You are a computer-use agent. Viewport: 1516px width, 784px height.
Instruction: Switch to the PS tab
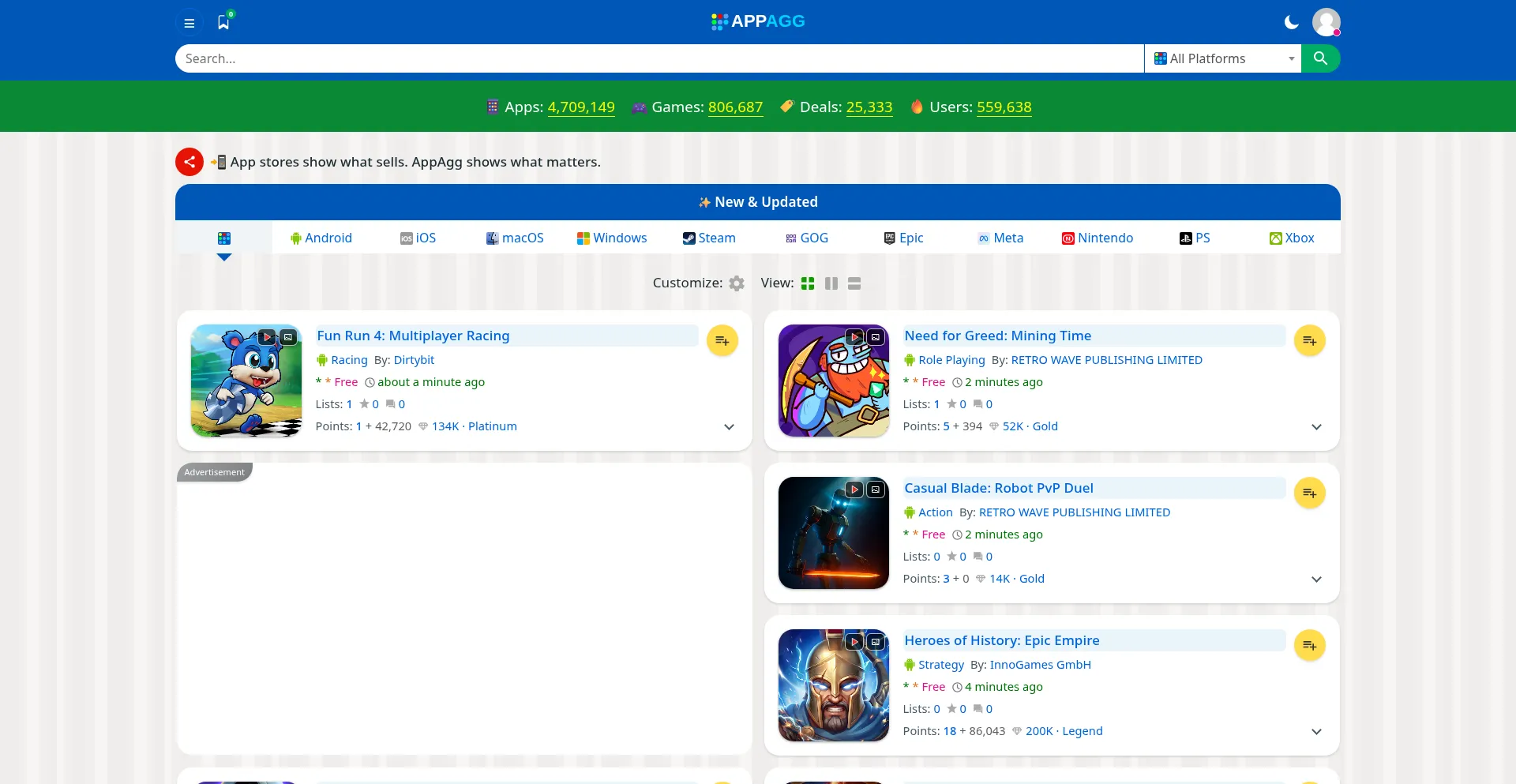pyautogui.click(x=1195, y=238)
